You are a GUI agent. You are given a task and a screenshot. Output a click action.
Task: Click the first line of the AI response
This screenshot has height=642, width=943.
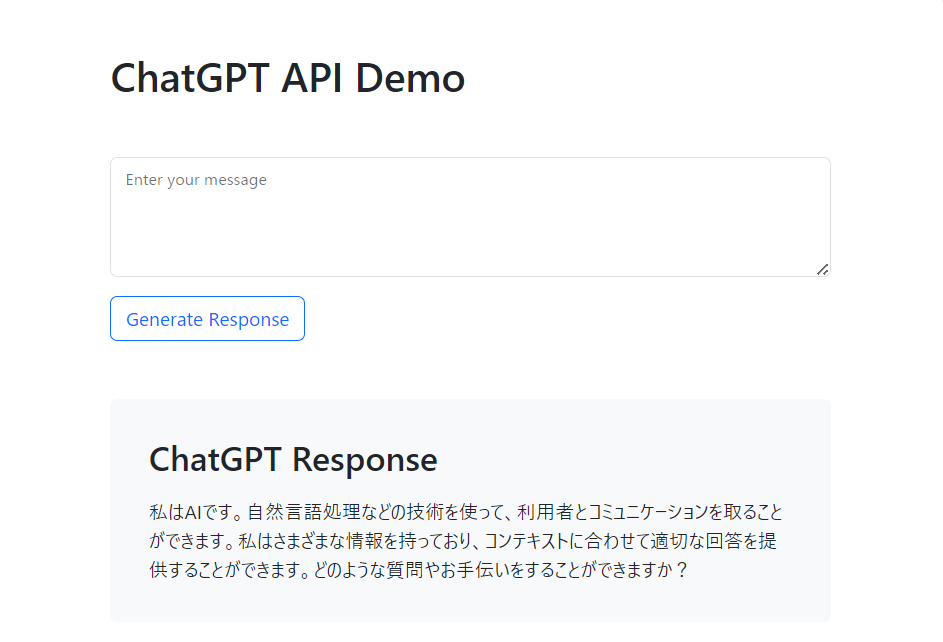465,511
